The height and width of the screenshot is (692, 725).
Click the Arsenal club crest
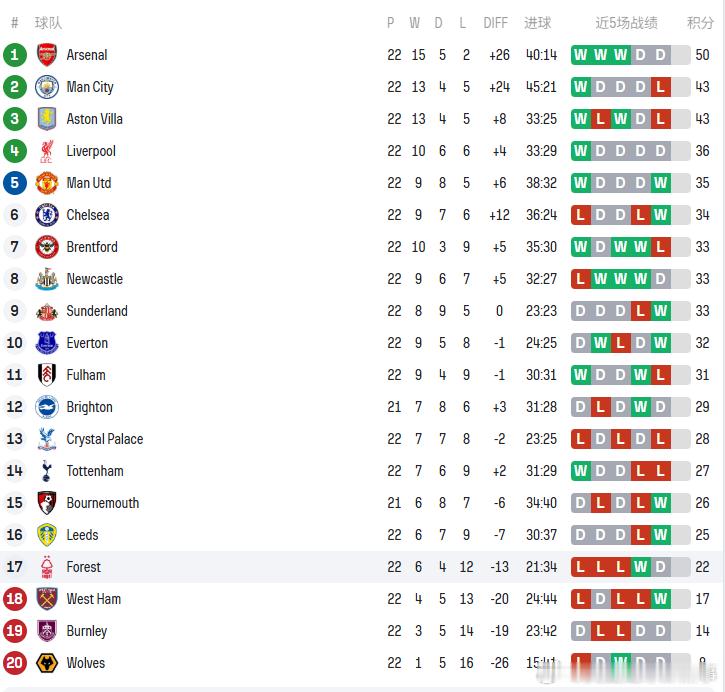[x=47, y=55]
